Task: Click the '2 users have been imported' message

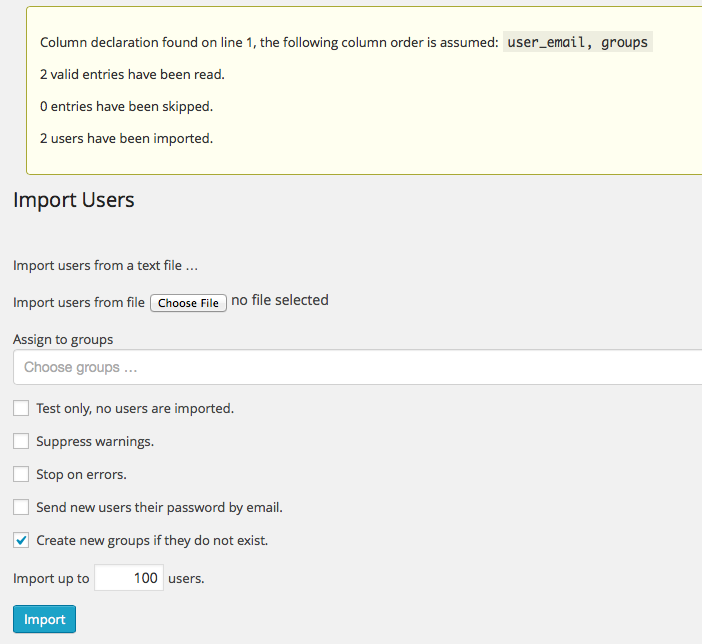Action: 126,138
